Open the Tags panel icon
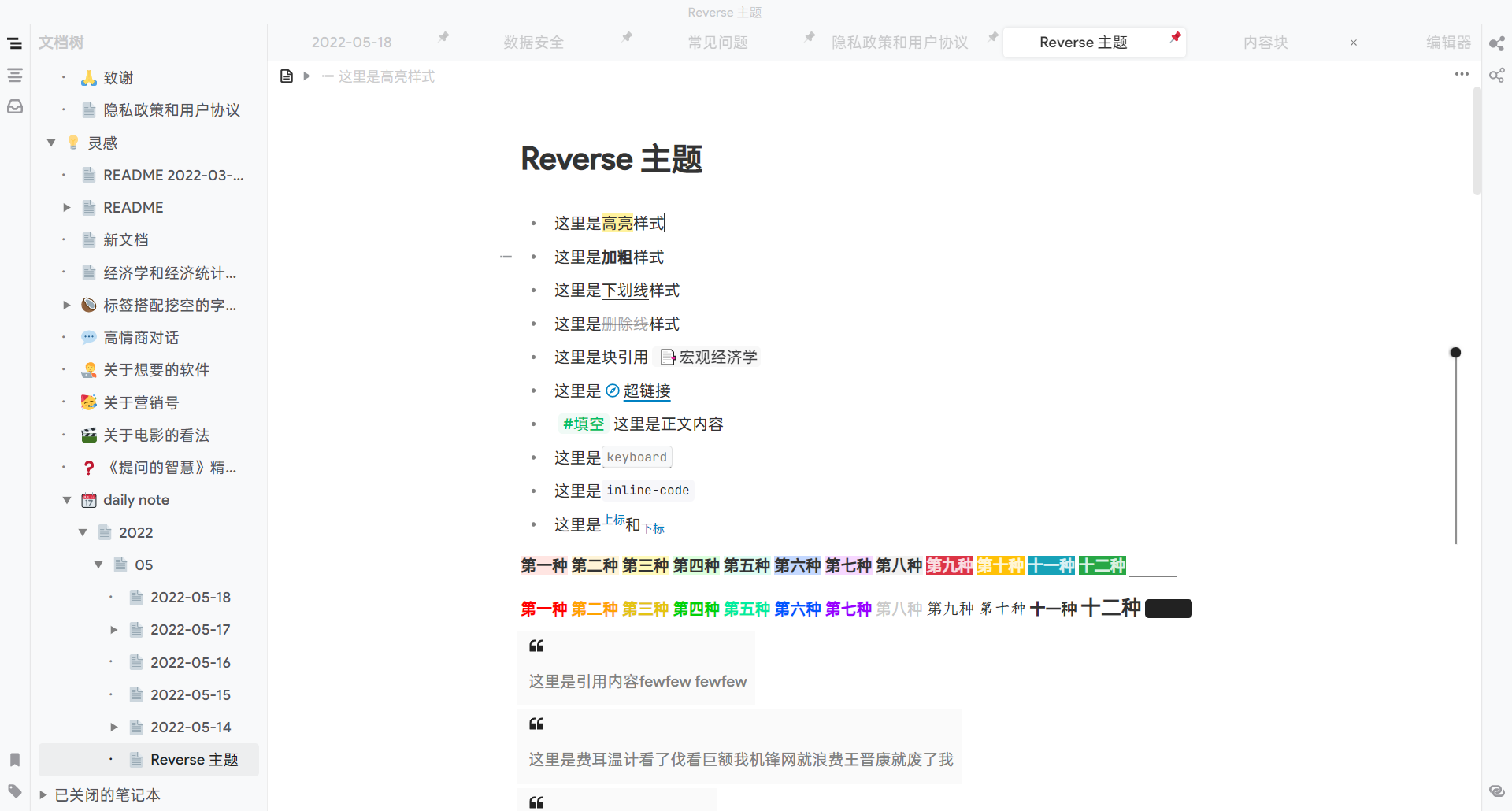This screenshot has height=811, width=1512. tap(15, 791)
